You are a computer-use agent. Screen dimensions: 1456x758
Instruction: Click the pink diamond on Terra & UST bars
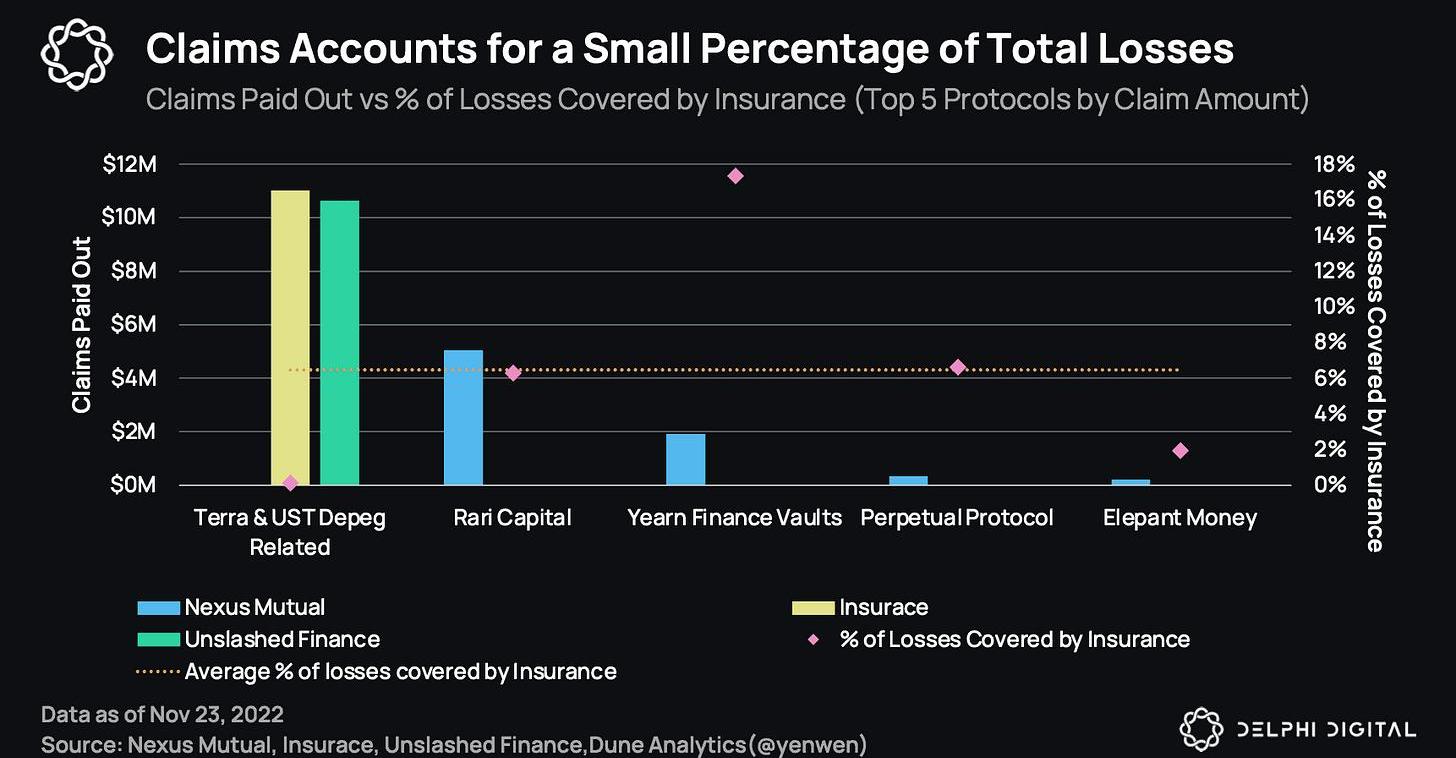click(x=291, y=483)
